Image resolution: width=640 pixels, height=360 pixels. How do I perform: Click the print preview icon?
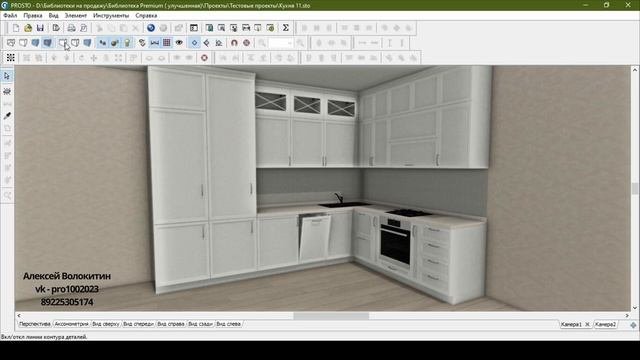coord(84,28)
